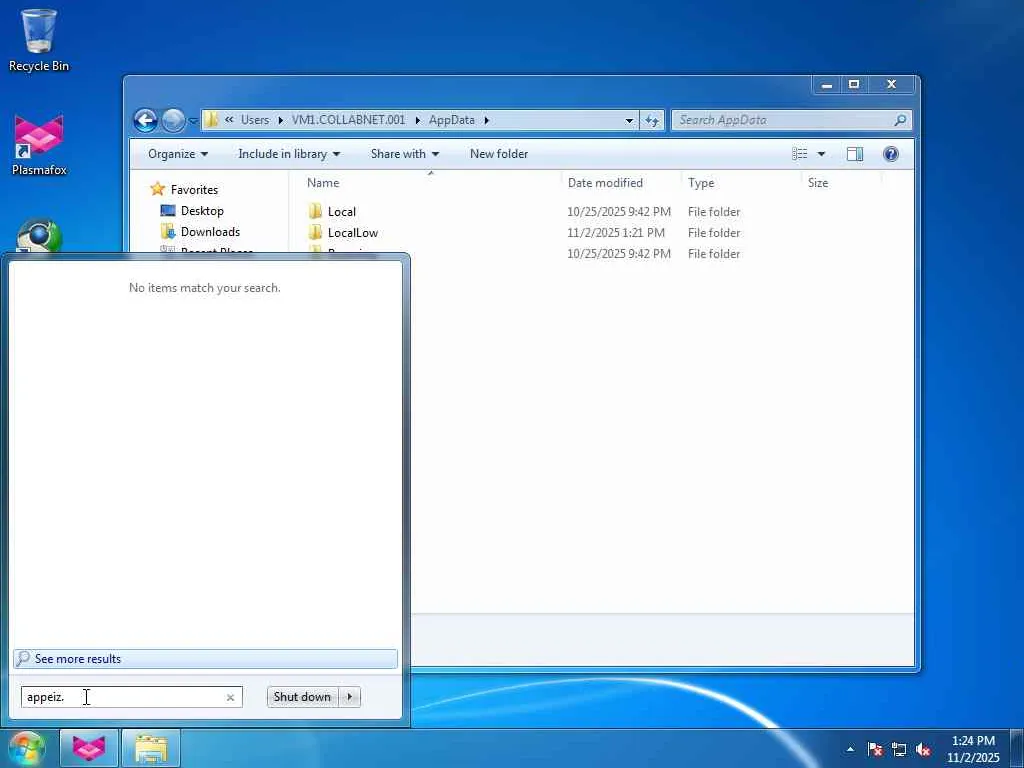Click the muted volume tray icon
Screen dimensions: 1024x768
click(923, 749)
